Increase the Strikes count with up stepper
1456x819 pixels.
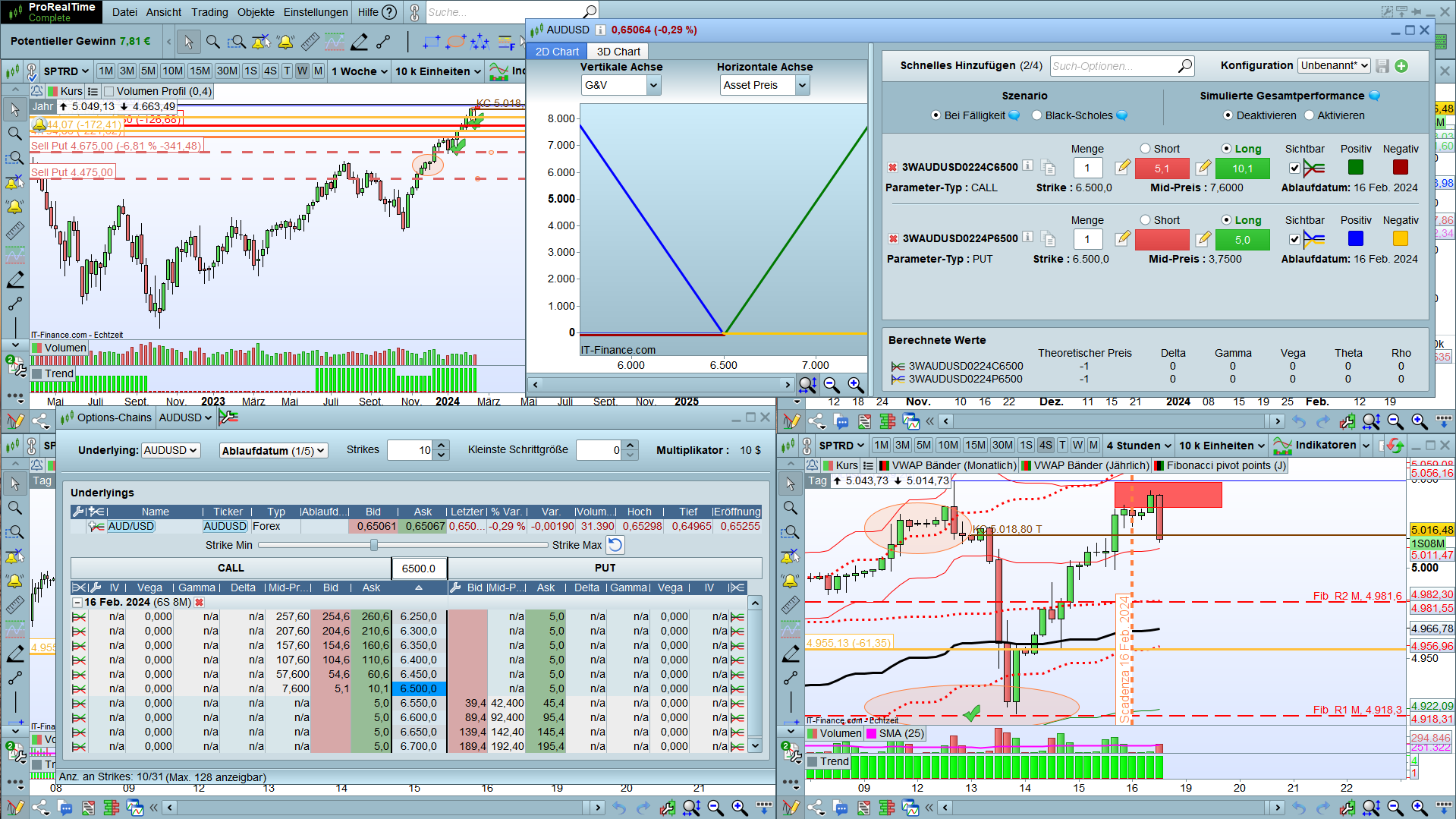(x=442, y=446)
